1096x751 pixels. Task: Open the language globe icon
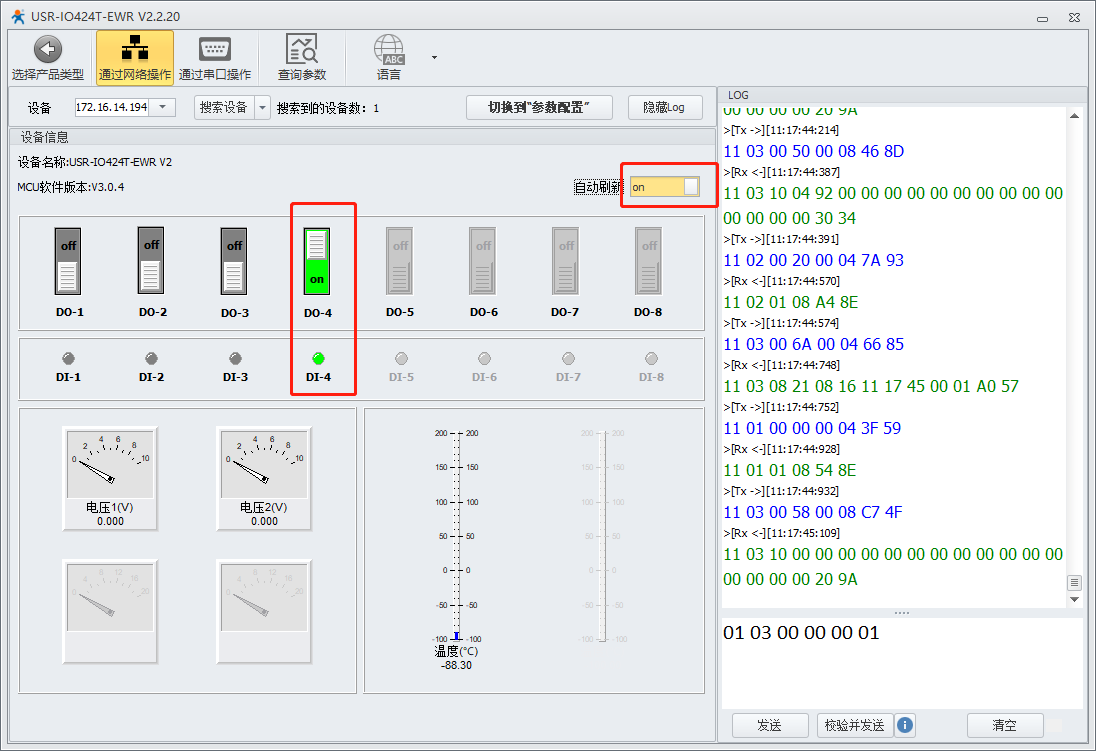(x=389, y=50)
